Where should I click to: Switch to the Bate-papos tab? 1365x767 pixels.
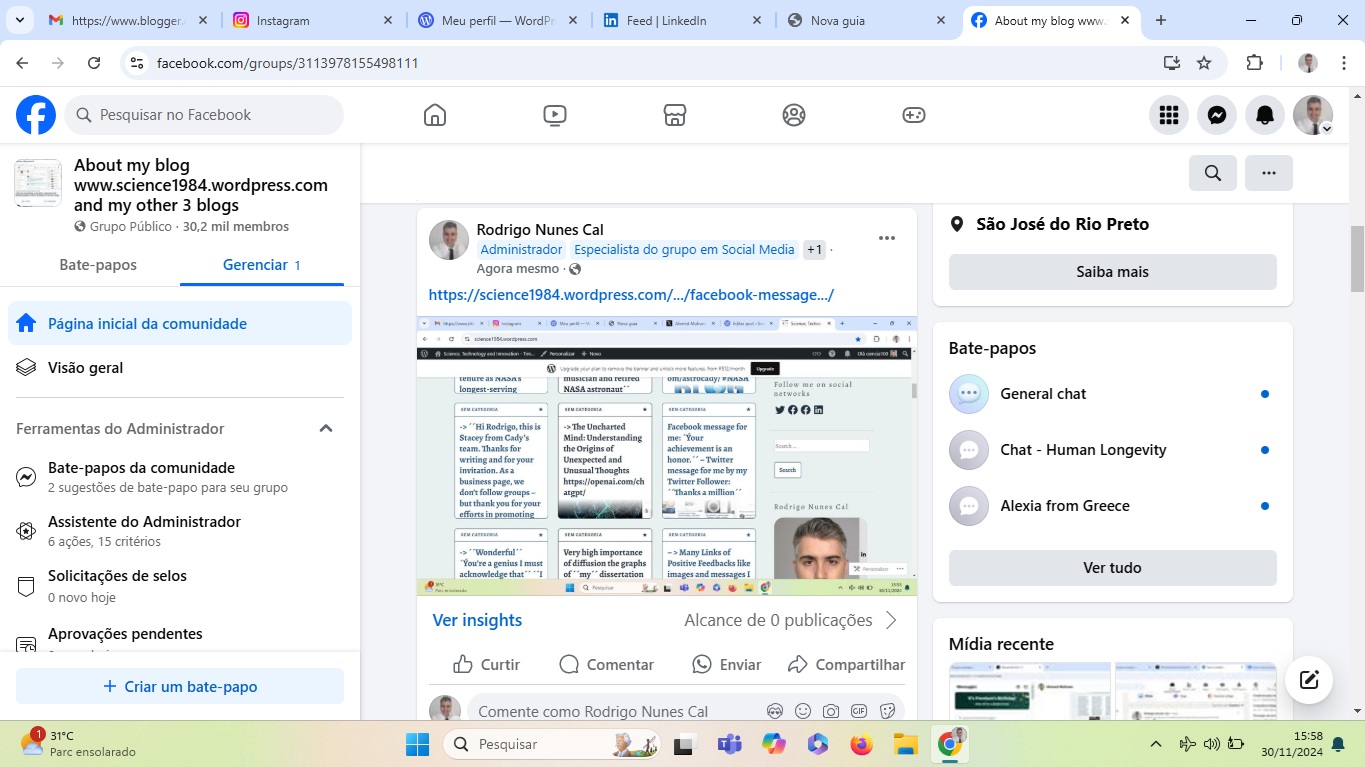click(x=98, y=265)
